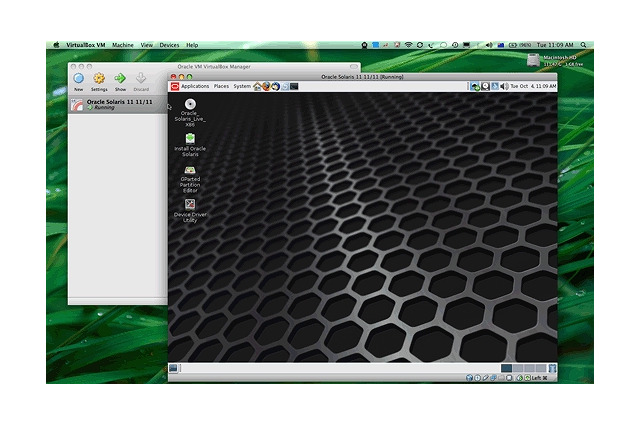Open View menu in menu bar

pos(147,45)
